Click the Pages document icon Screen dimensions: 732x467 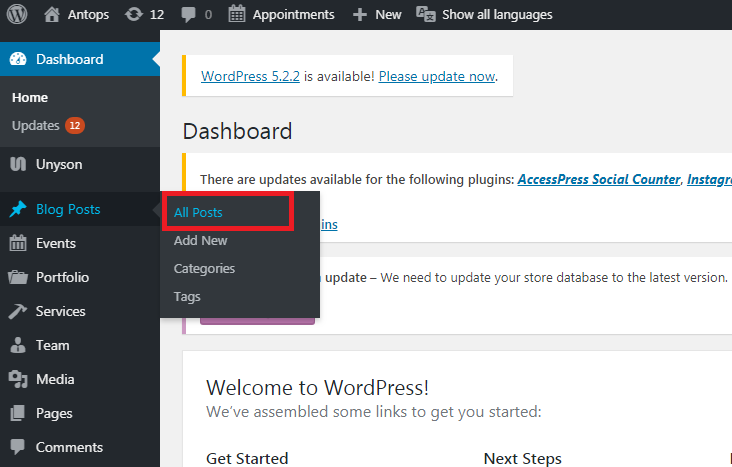(x=18, y=413)
